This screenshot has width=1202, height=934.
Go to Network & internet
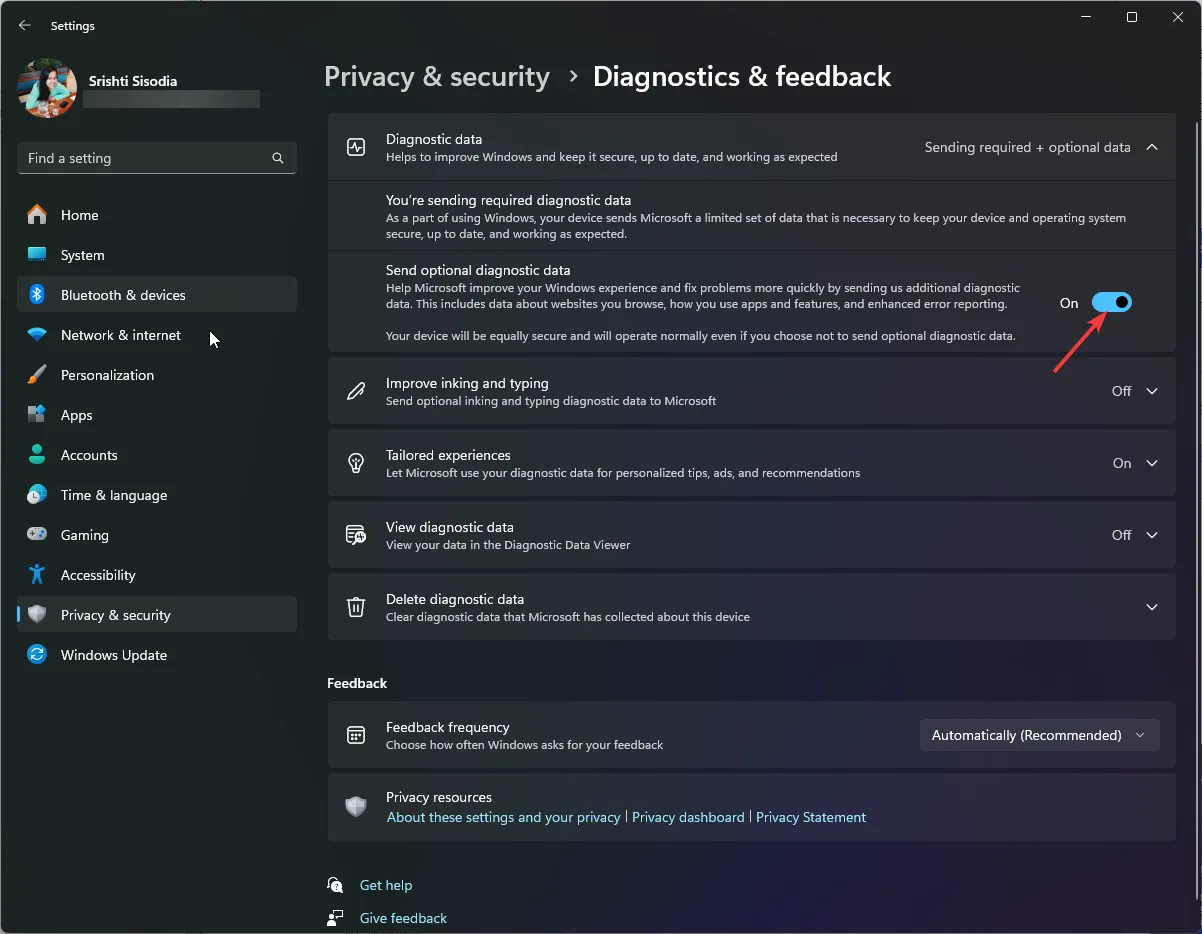(157, 335)
